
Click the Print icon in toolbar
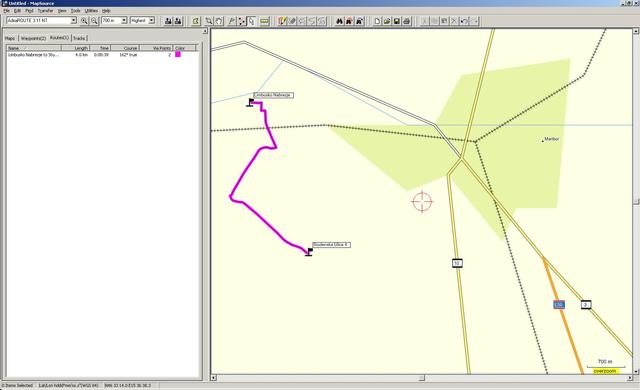[407, 21]
